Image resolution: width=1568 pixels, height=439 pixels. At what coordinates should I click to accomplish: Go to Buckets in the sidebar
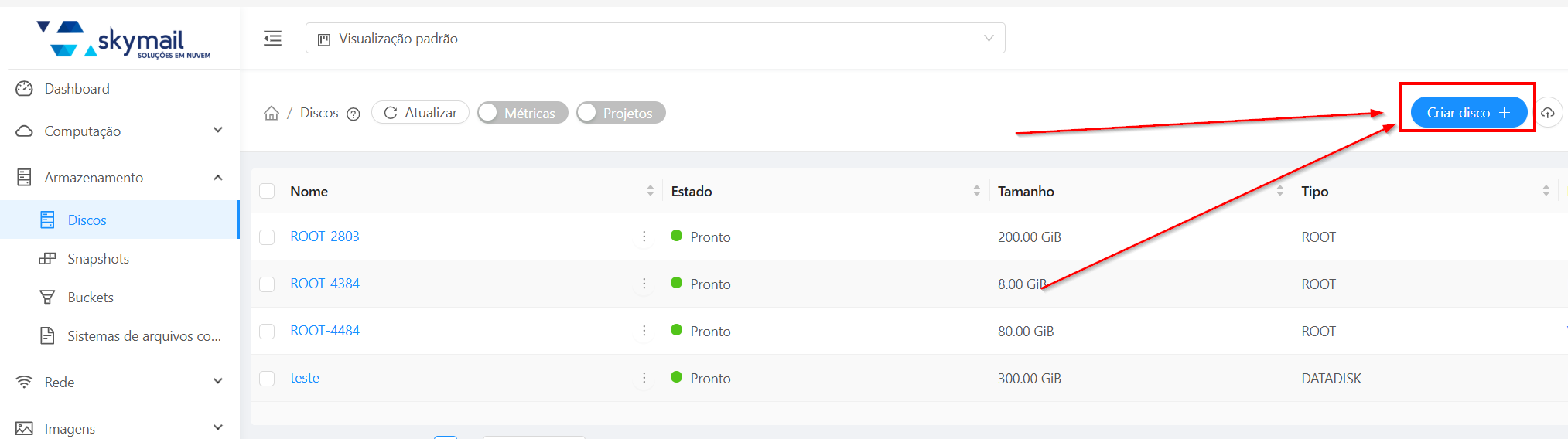click(x=91, y=298)
